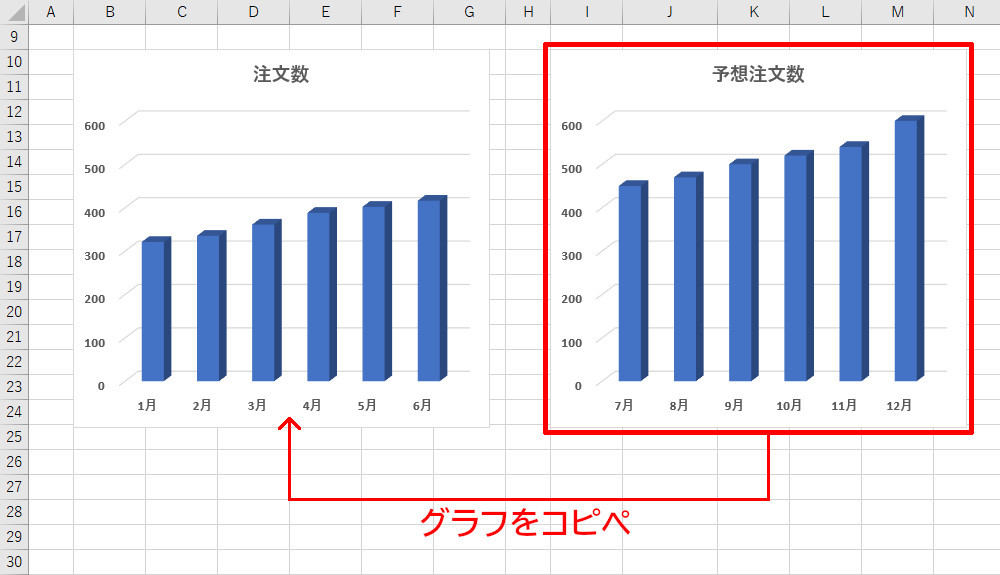Click 600 on the 注文数 chart axis
The height and width of the screenshot is (575, 1000).
point(94,126)
